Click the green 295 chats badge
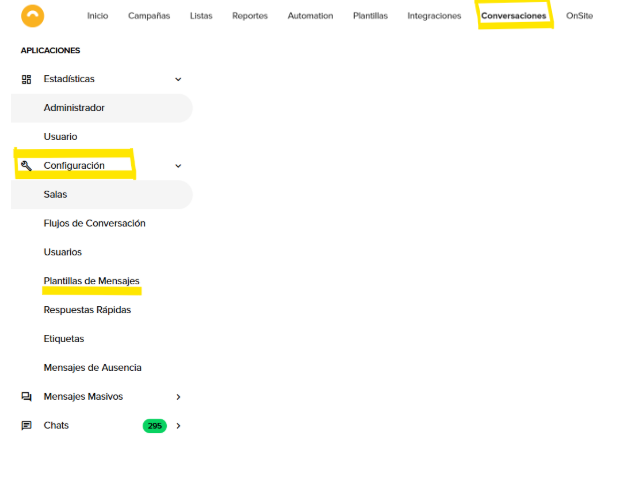 click(x=154, y=426)
